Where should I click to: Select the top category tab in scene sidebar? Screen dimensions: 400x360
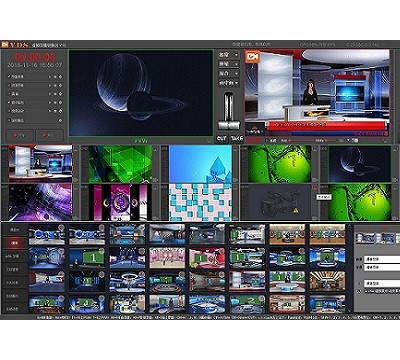[x=15, y=230]
